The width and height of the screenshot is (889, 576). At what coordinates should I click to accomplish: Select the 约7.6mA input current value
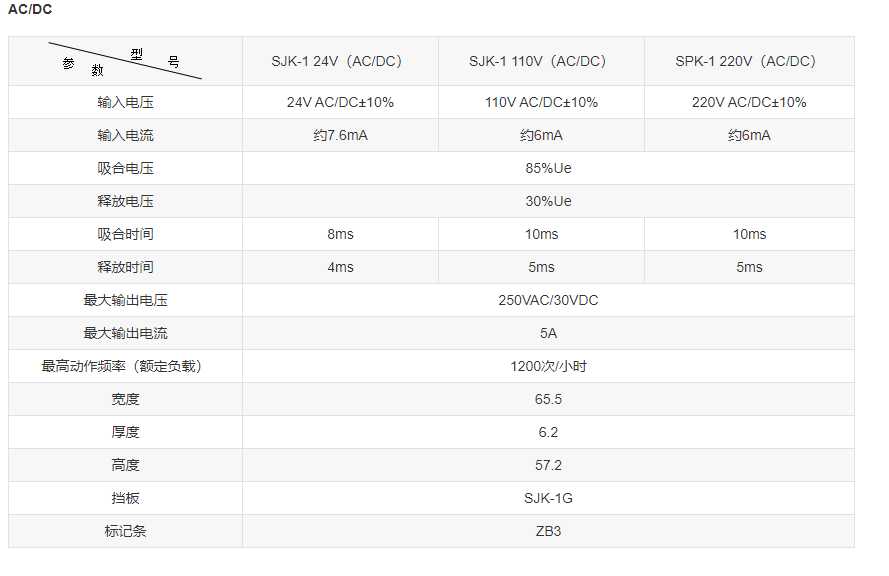coord(340,135)
